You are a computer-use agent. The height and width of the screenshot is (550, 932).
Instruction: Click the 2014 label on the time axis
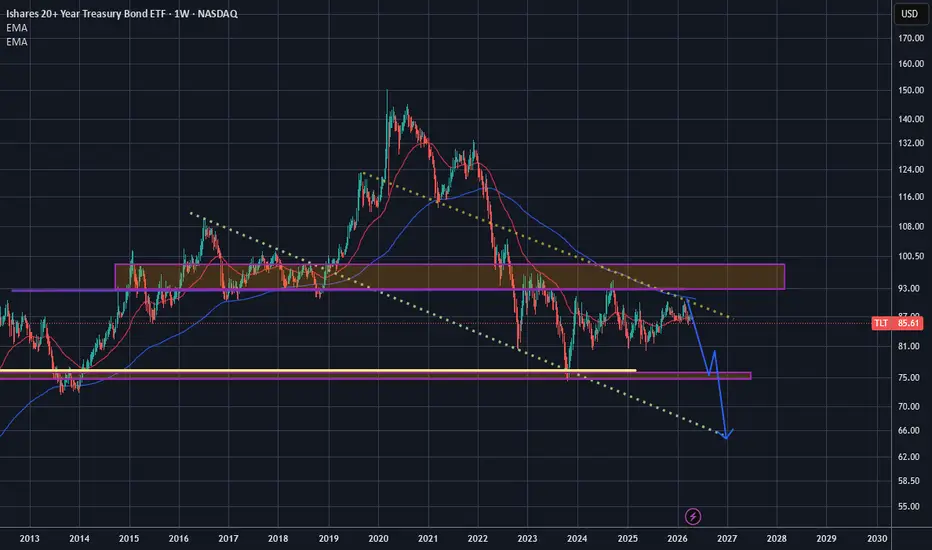[x=79, y=539]
